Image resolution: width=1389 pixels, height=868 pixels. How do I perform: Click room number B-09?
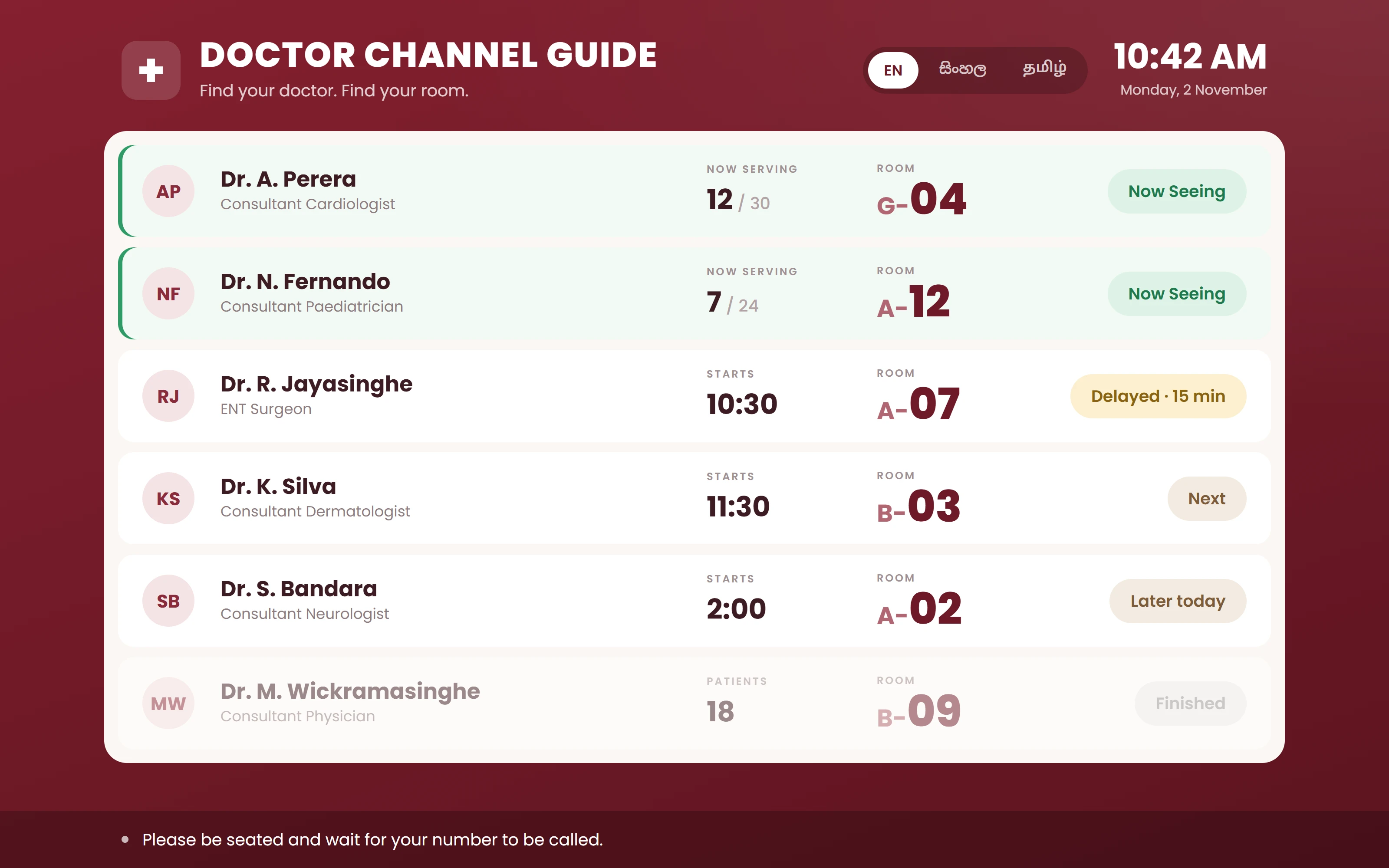click(x=918, y=711)
